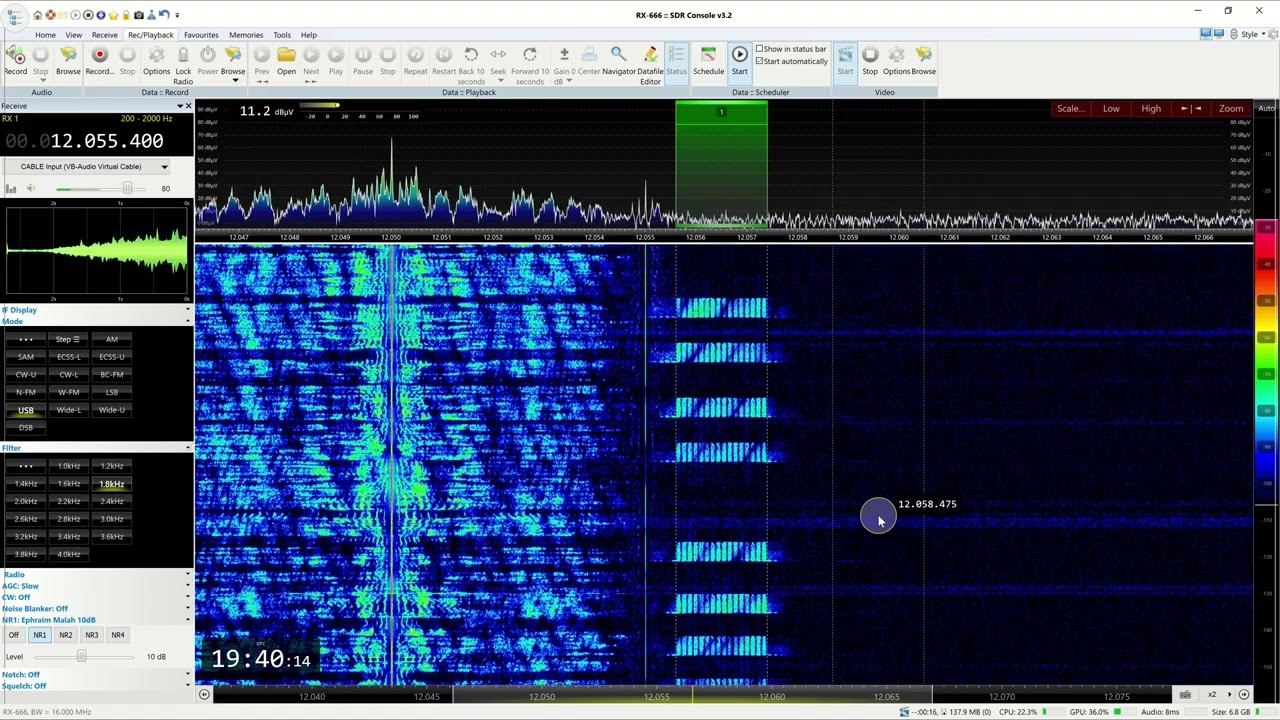Click the Low button on spectrum
The image size is (1280, 720).
(x=1111, y=109)
